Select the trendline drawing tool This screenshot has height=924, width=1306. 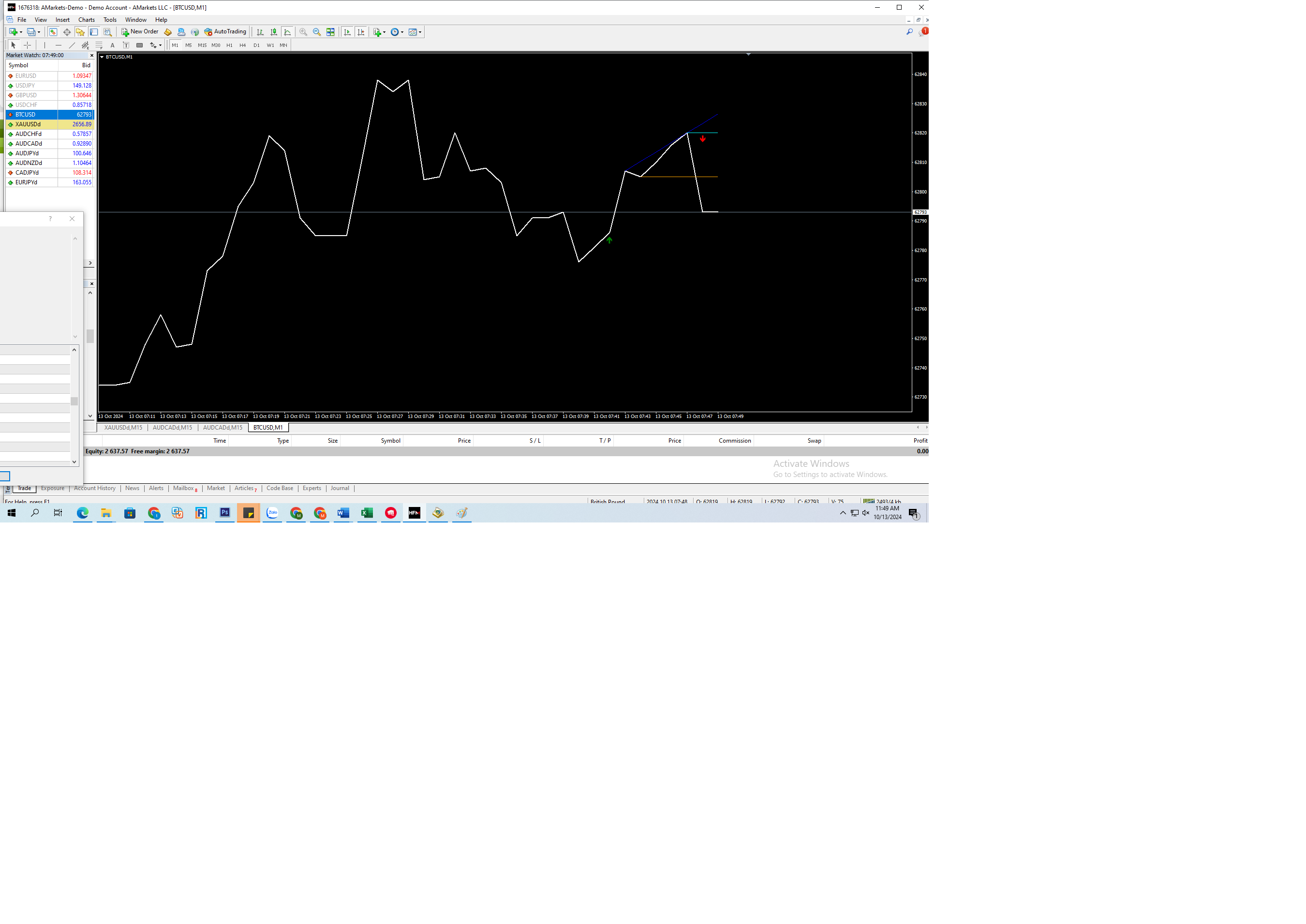point(72,45)
